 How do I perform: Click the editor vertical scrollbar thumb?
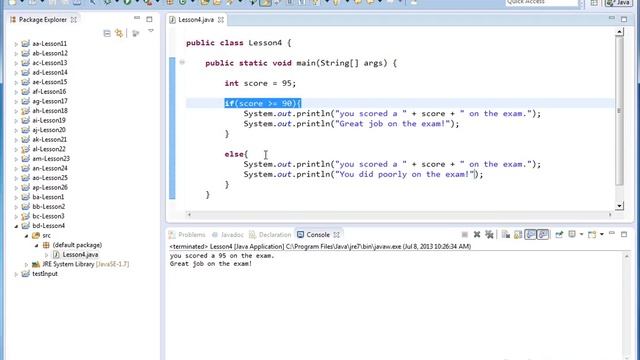click(x=619, y=110)
